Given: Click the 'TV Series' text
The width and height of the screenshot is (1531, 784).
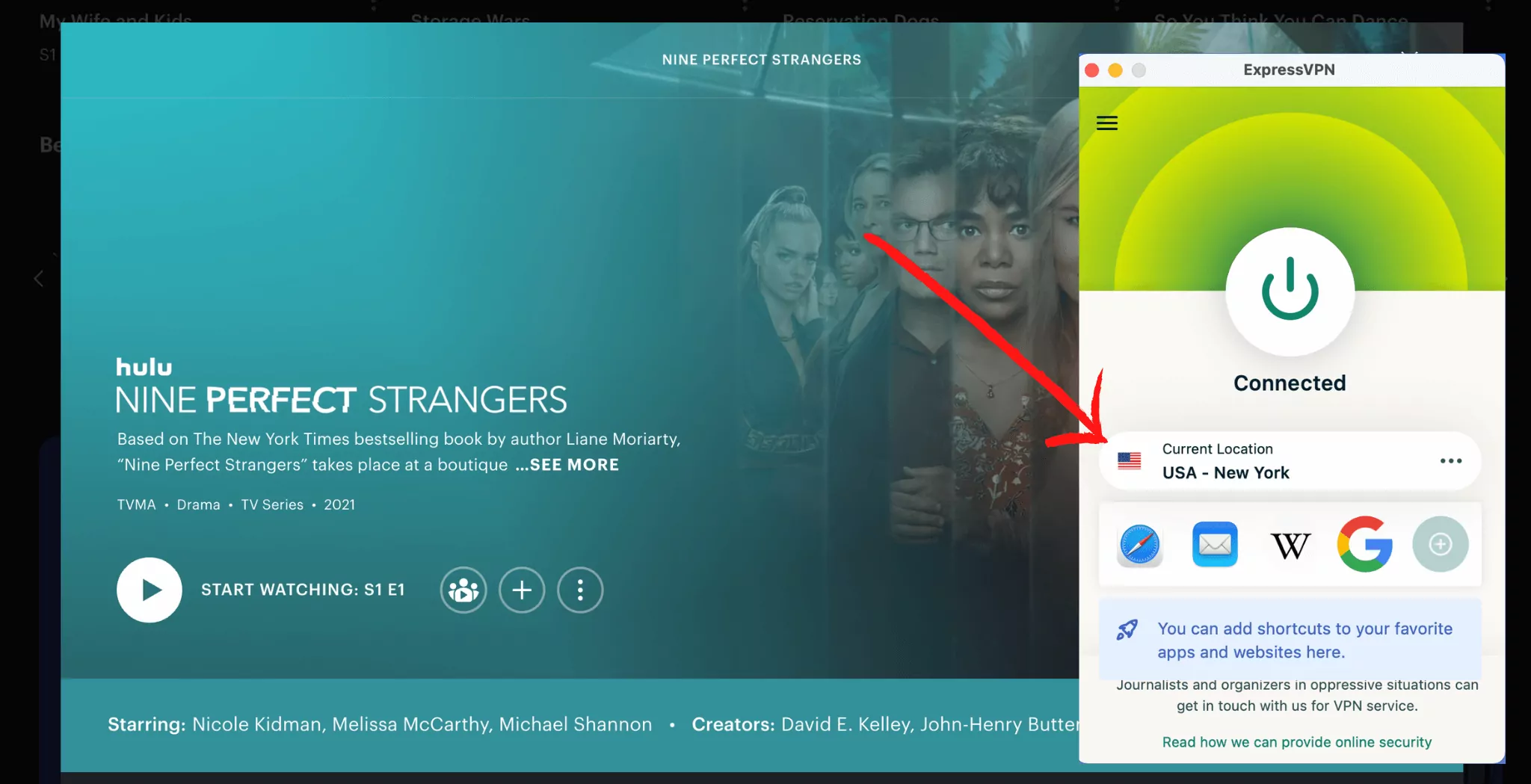Looking at the screenshot, I should click(x=272, y=504).
